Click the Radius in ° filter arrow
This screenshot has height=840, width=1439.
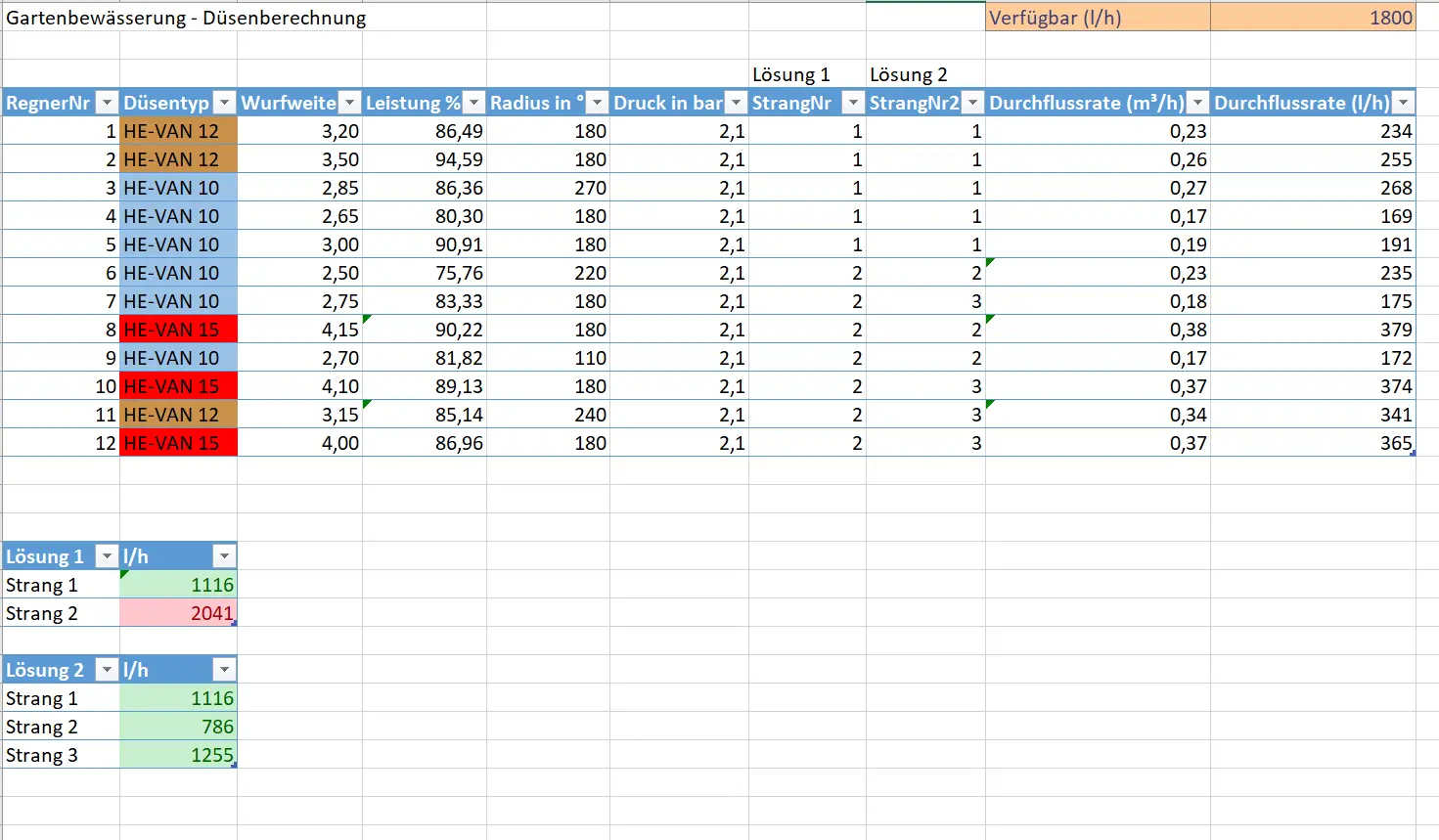(x=597, y=103)
